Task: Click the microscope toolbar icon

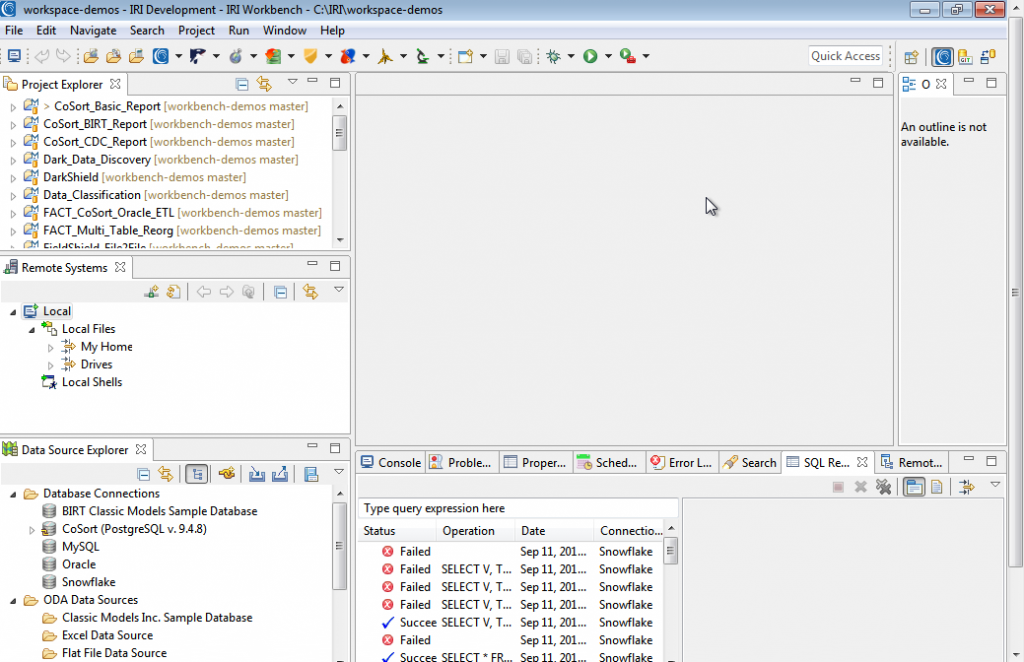Action: tap(423, 56)
